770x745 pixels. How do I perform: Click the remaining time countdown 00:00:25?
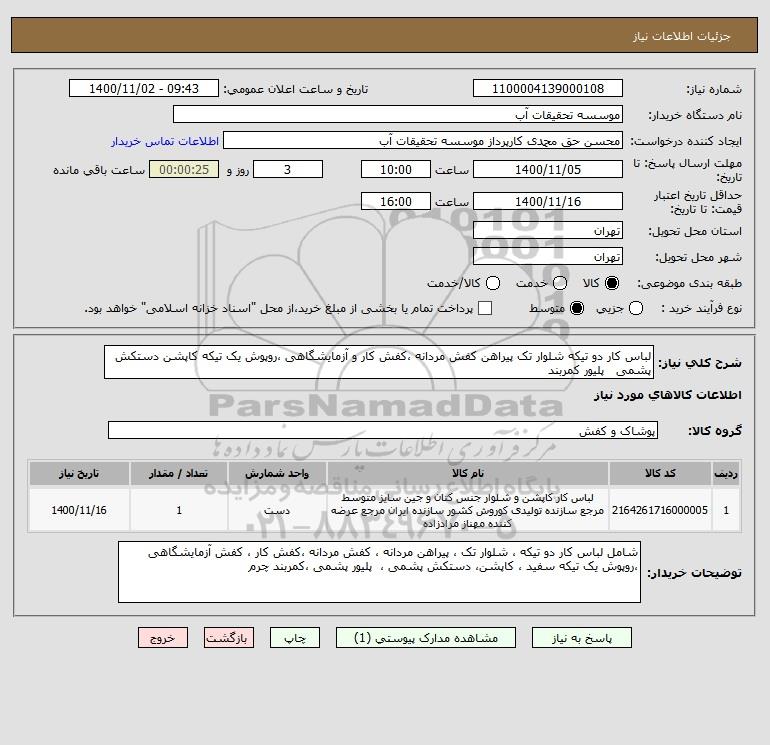(x=184, y=169)
